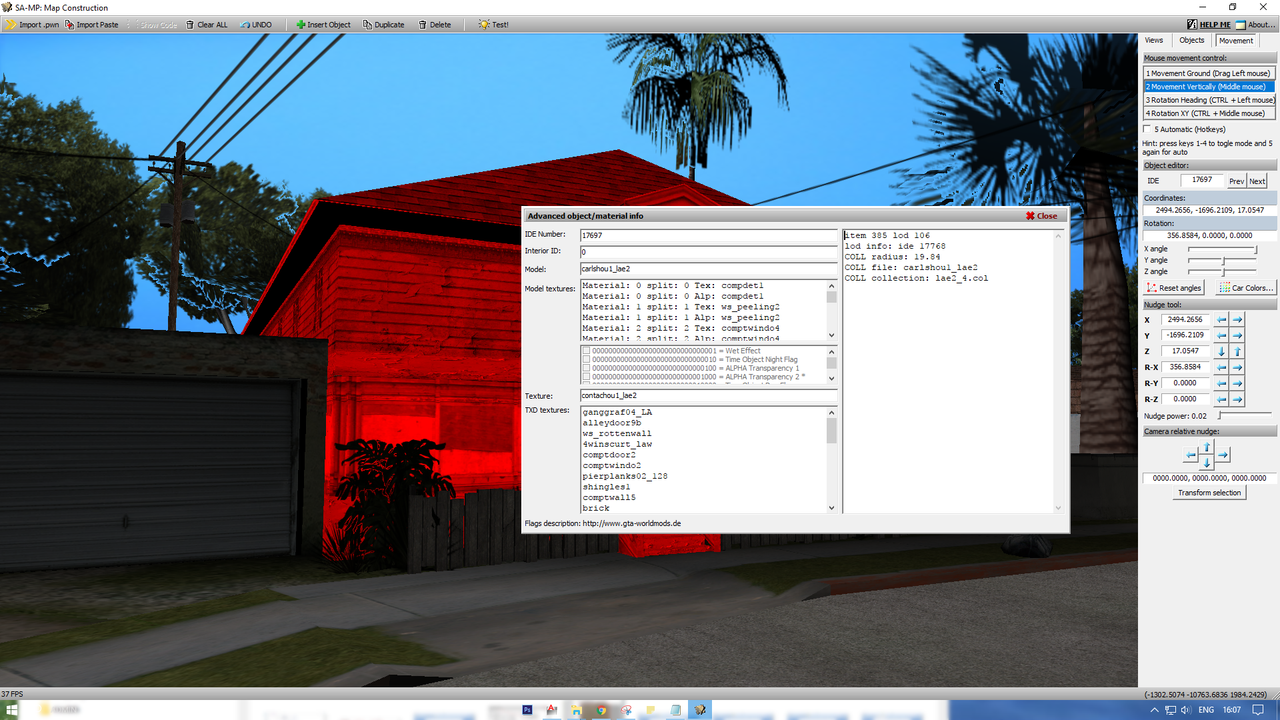Click the Import Paste toolbar button

(92, 24)
